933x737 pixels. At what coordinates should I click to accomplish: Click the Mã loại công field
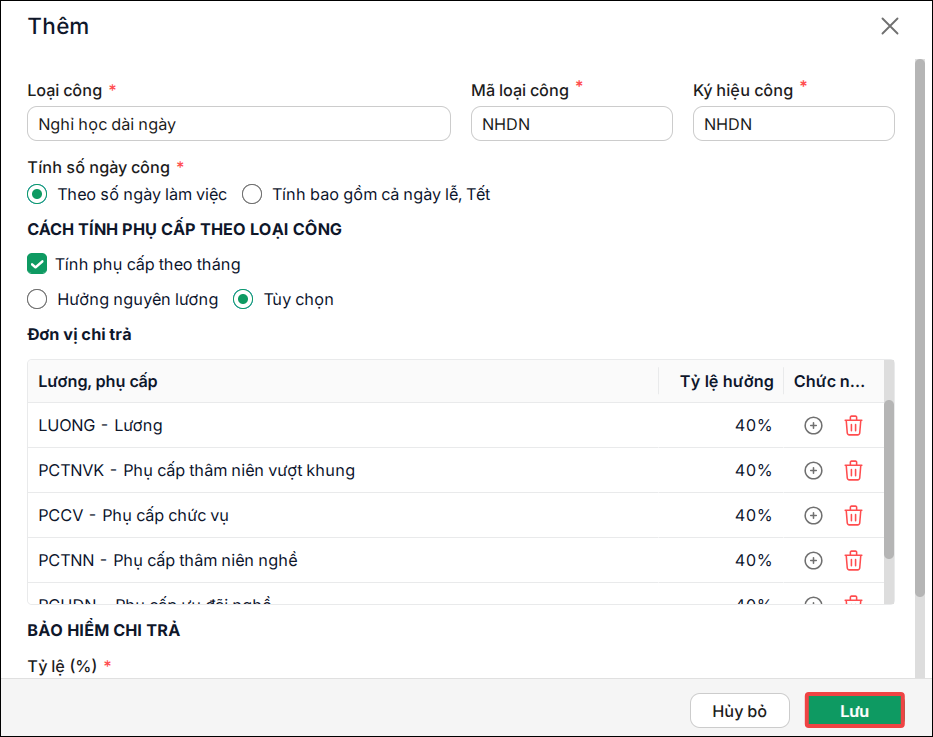[572, 124]
